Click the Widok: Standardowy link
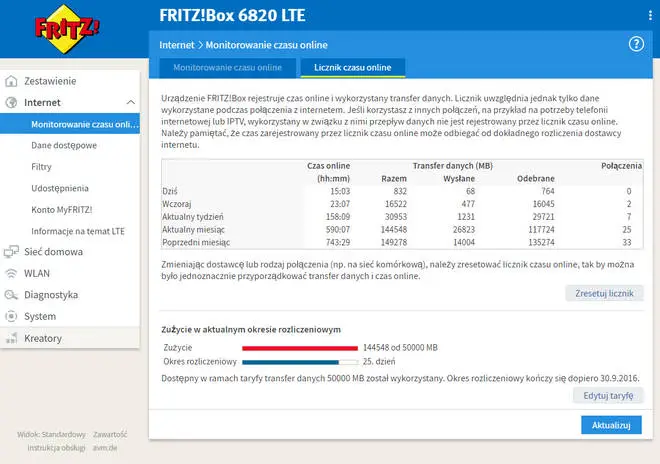 point(51,434)
